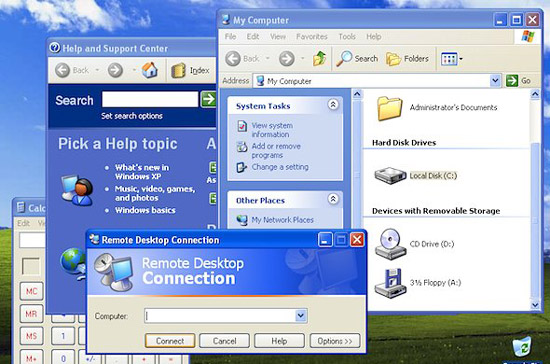
Task: Click Back arrow in My Computer toolbar
Action: 234,59
